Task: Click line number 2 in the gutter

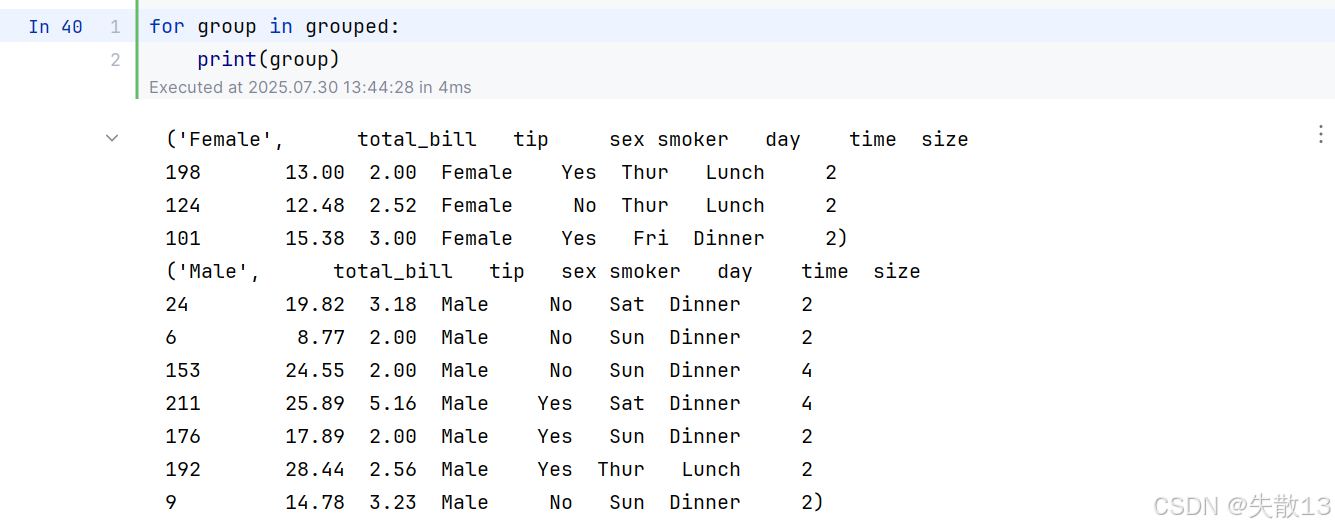Action: click(116, 60)
